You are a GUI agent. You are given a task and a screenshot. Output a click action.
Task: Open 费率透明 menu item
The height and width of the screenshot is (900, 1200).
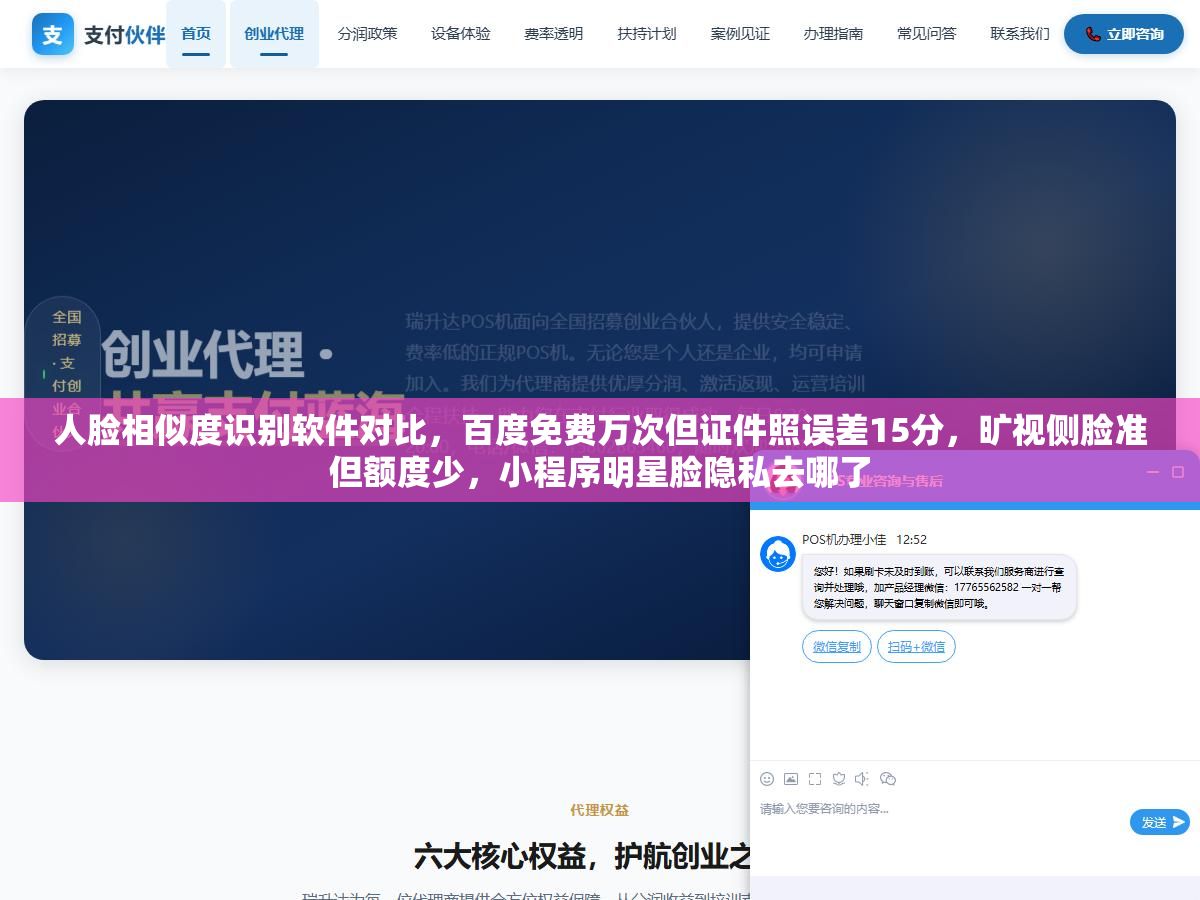click(553, 34)
